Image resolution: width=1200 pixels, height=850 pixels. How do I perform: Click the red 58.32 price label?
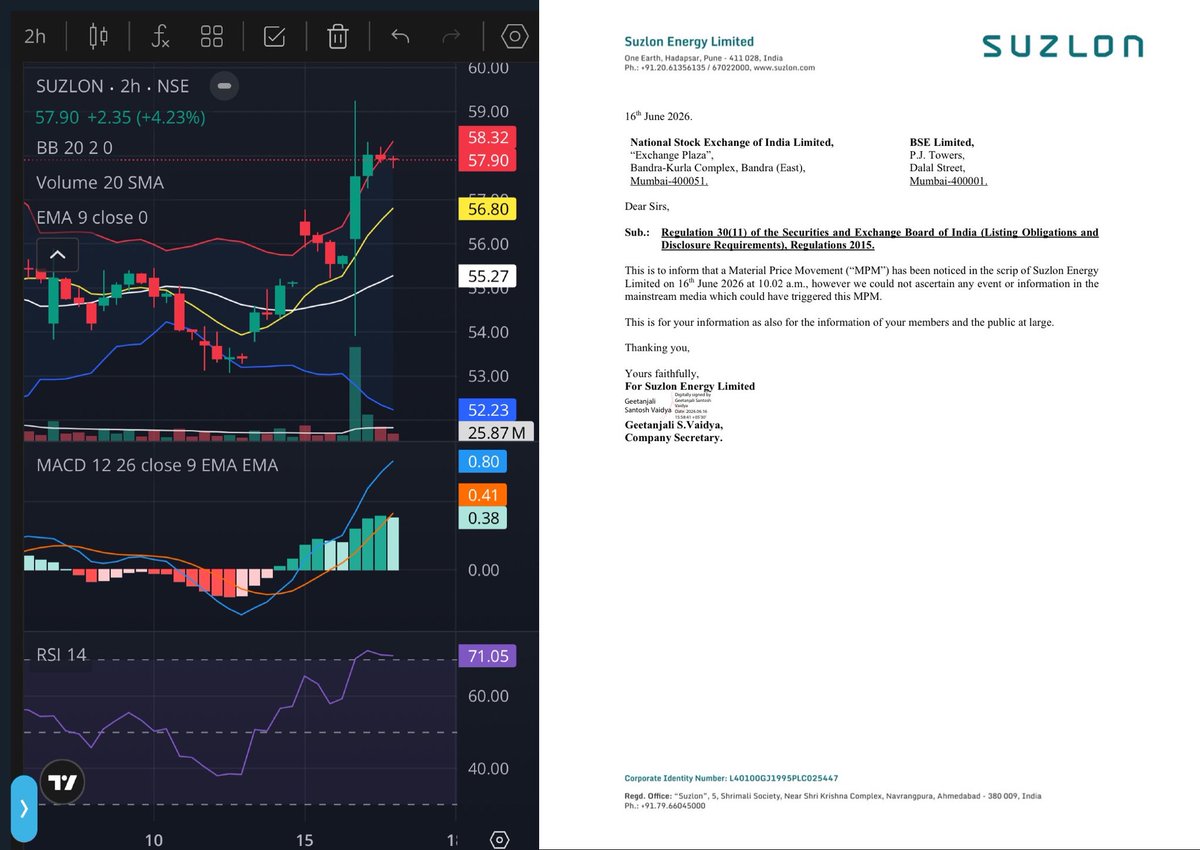(x=487, y=138)
